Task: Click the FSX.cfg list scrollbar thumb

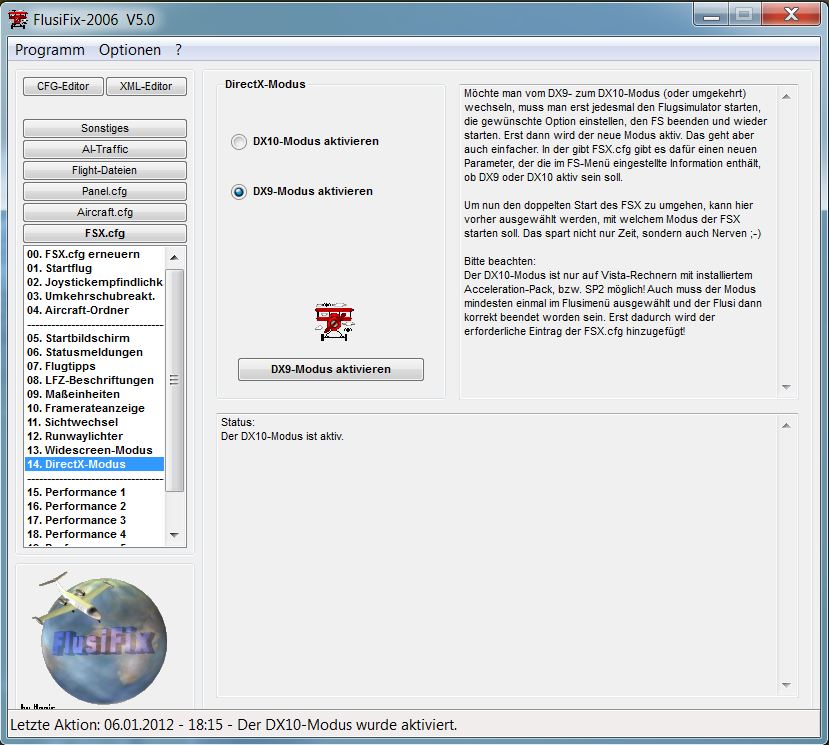Action: [x=174, y=380]
